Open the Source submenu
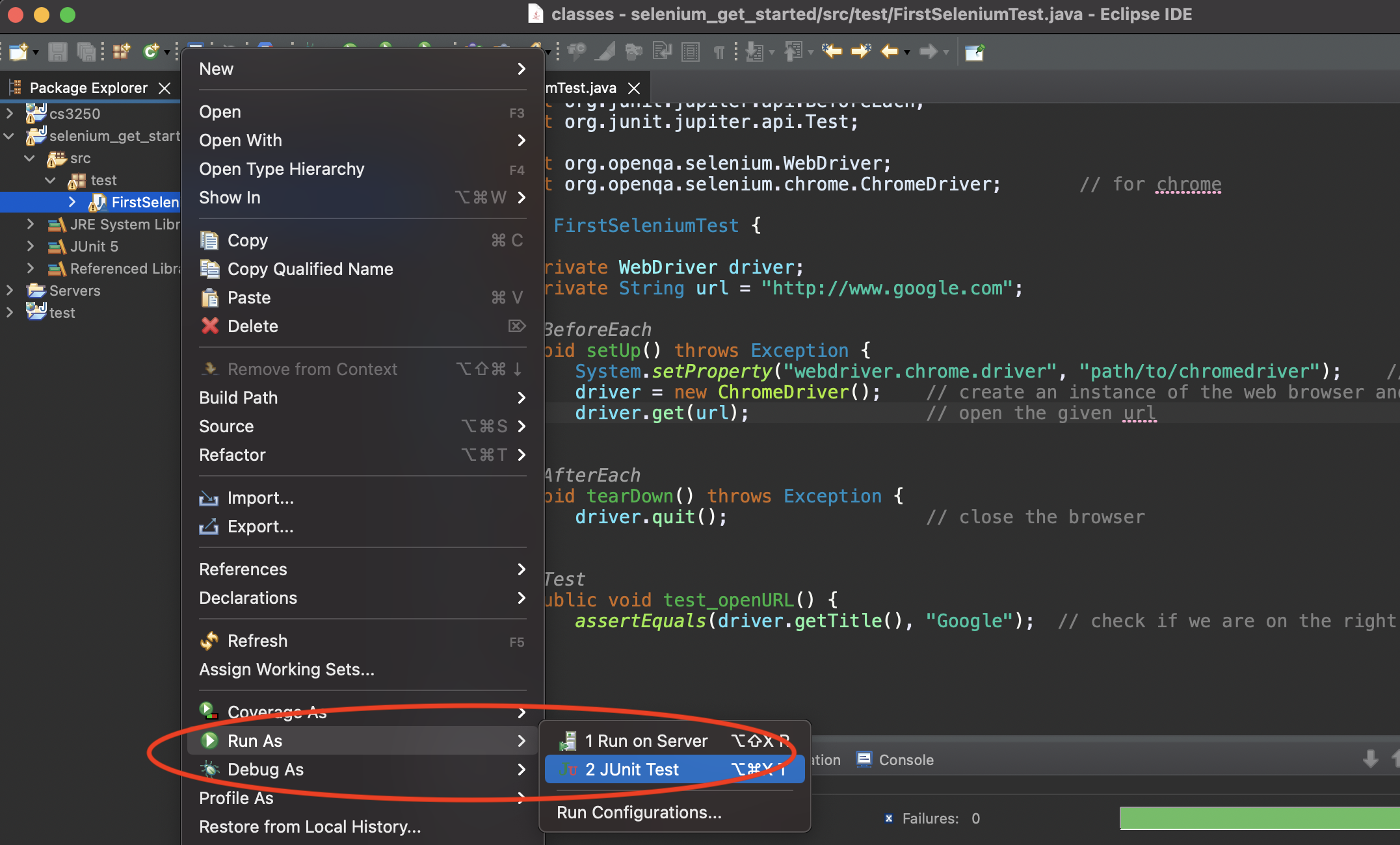This screenshot has height=845, width=1400. point(362,426)
